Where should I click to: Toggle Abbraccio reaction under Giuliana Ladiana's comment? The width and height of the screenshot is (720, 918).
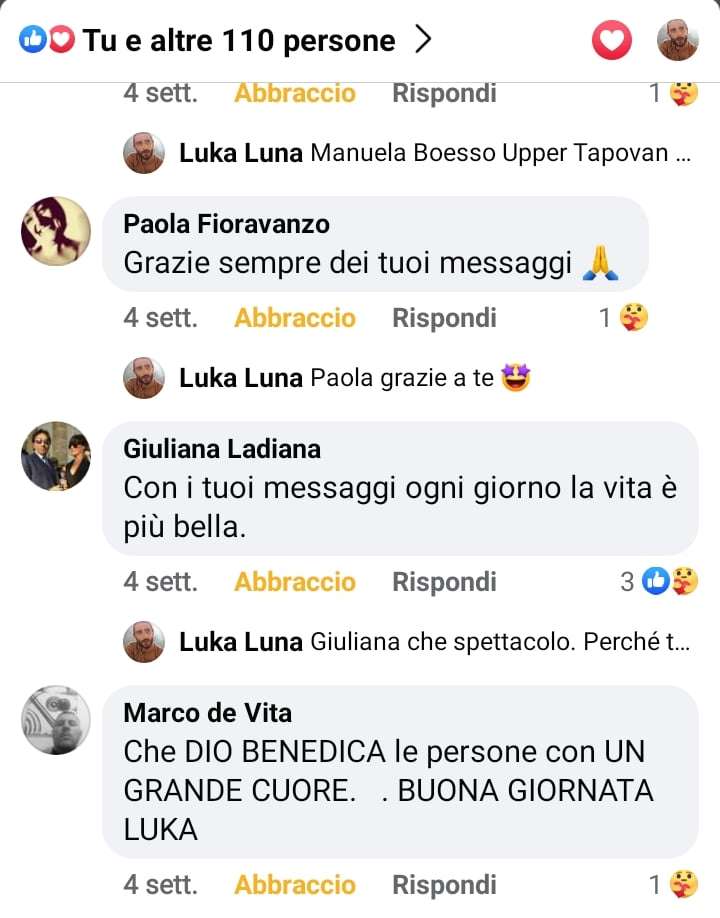295,582
